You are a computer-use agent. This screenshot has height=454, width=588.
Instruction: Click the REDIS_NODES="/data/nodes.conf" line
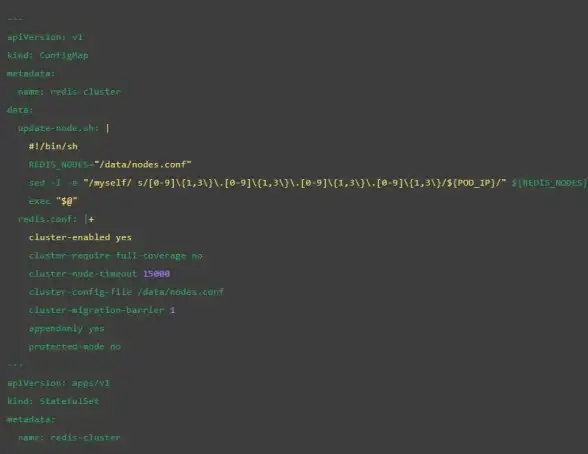click(x=110, y=164)
